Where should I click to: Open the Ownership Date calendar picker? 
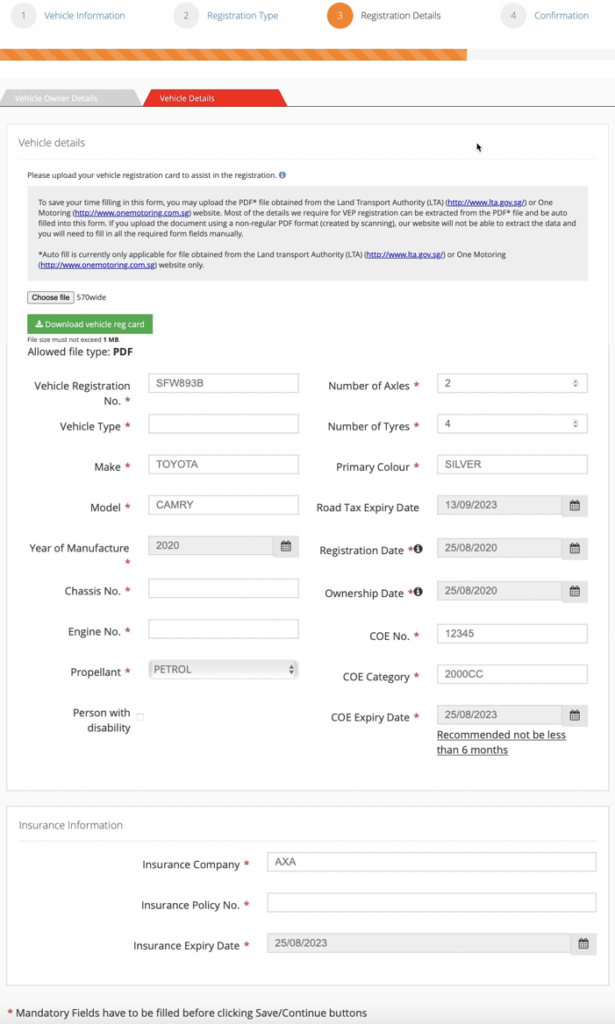coord(575,591)
